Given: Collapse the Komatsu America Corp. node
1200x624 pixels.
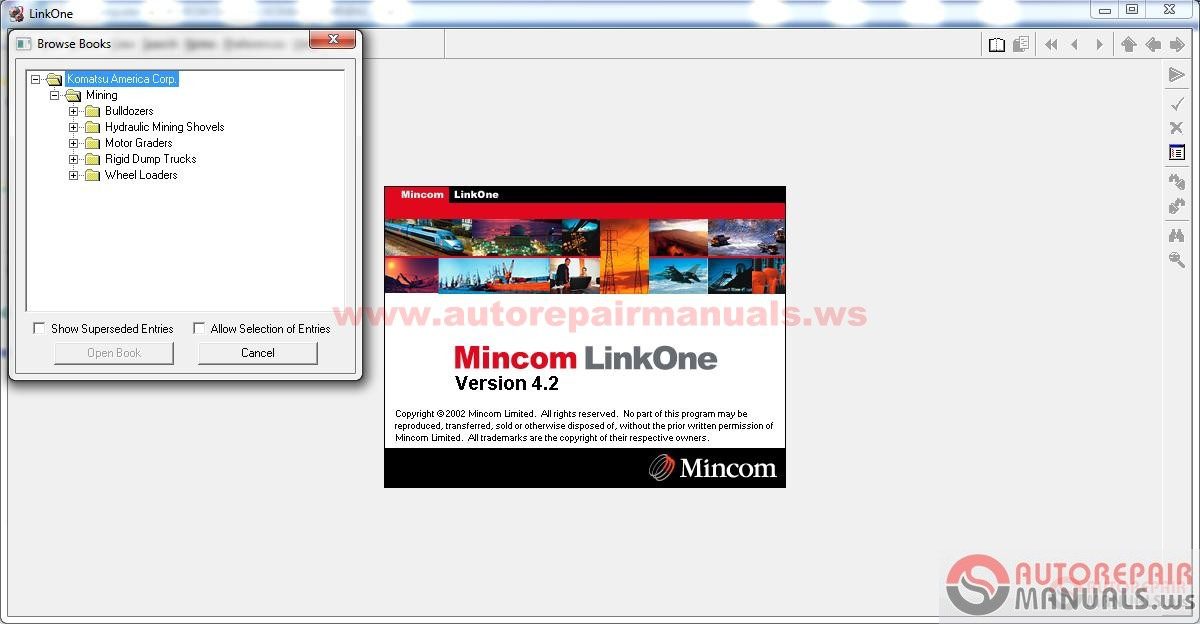Looking at the screenshot, I should click(35, 79).
